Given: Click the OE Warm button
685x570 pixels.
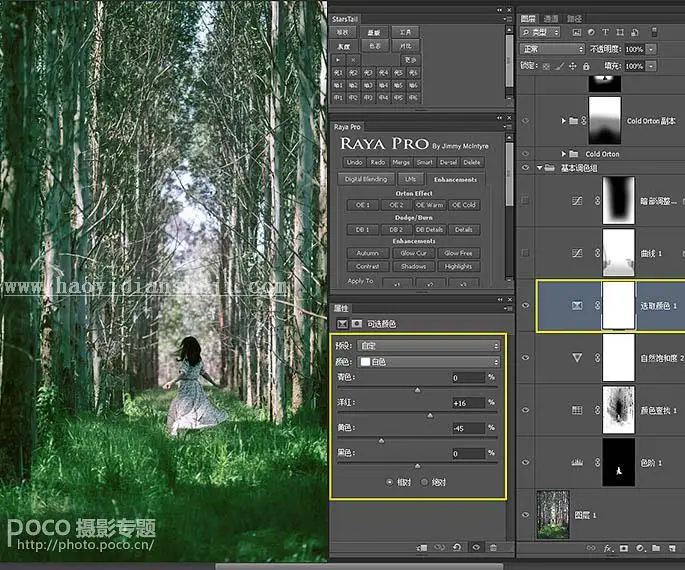Looking at the screenshot, I should pyautogui.click(x=429, y=205).
